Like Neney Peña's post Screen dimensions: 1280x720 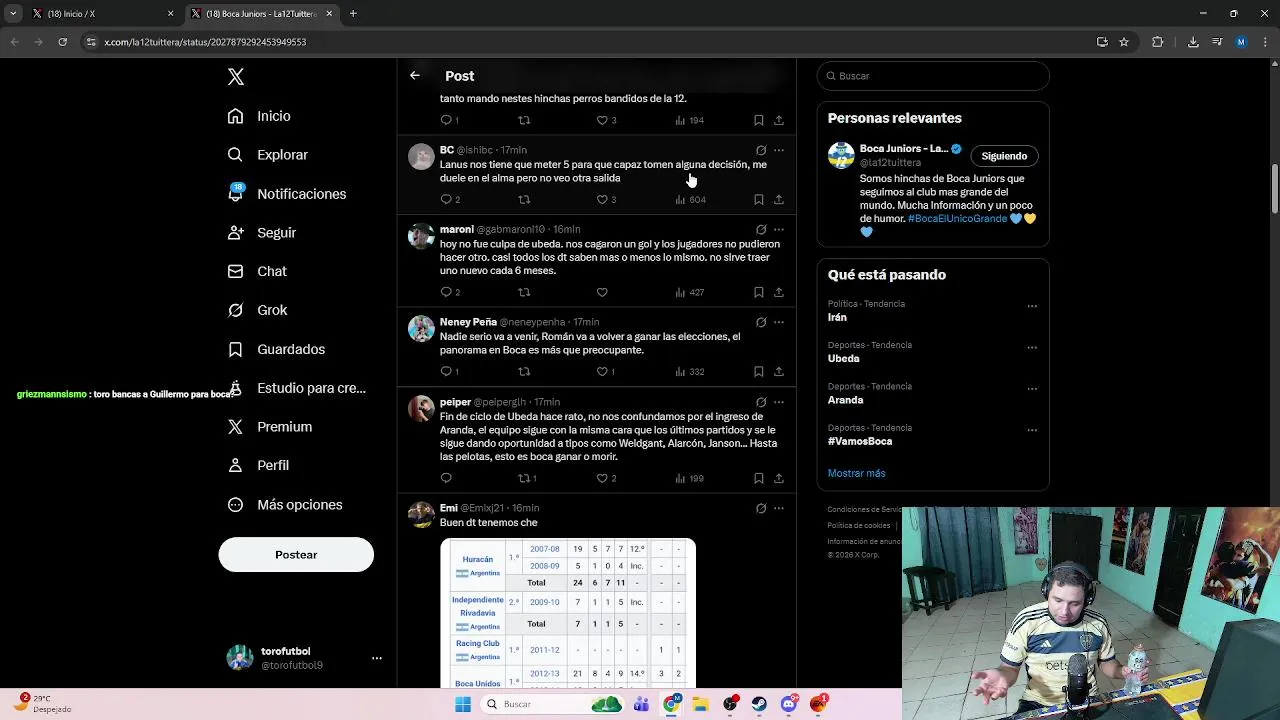coord(602,372)
